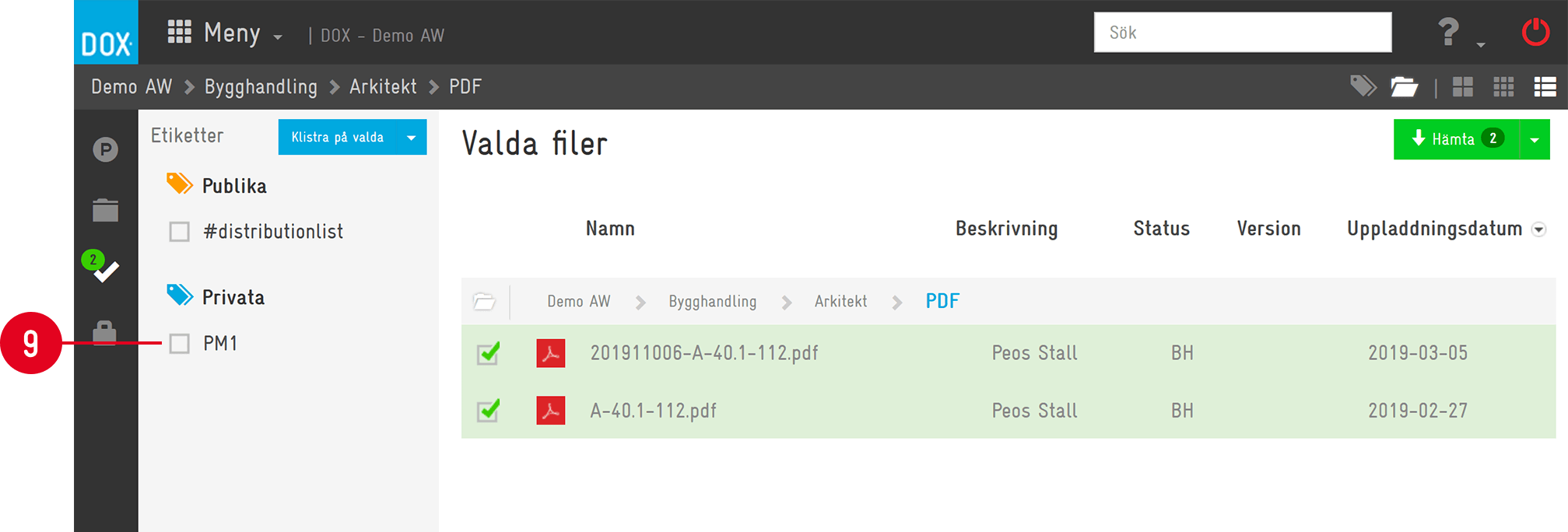Screen dimensions: 1568x532
Task: Expand the Klistra på valda dropdown
Action: tap(411, 138)
